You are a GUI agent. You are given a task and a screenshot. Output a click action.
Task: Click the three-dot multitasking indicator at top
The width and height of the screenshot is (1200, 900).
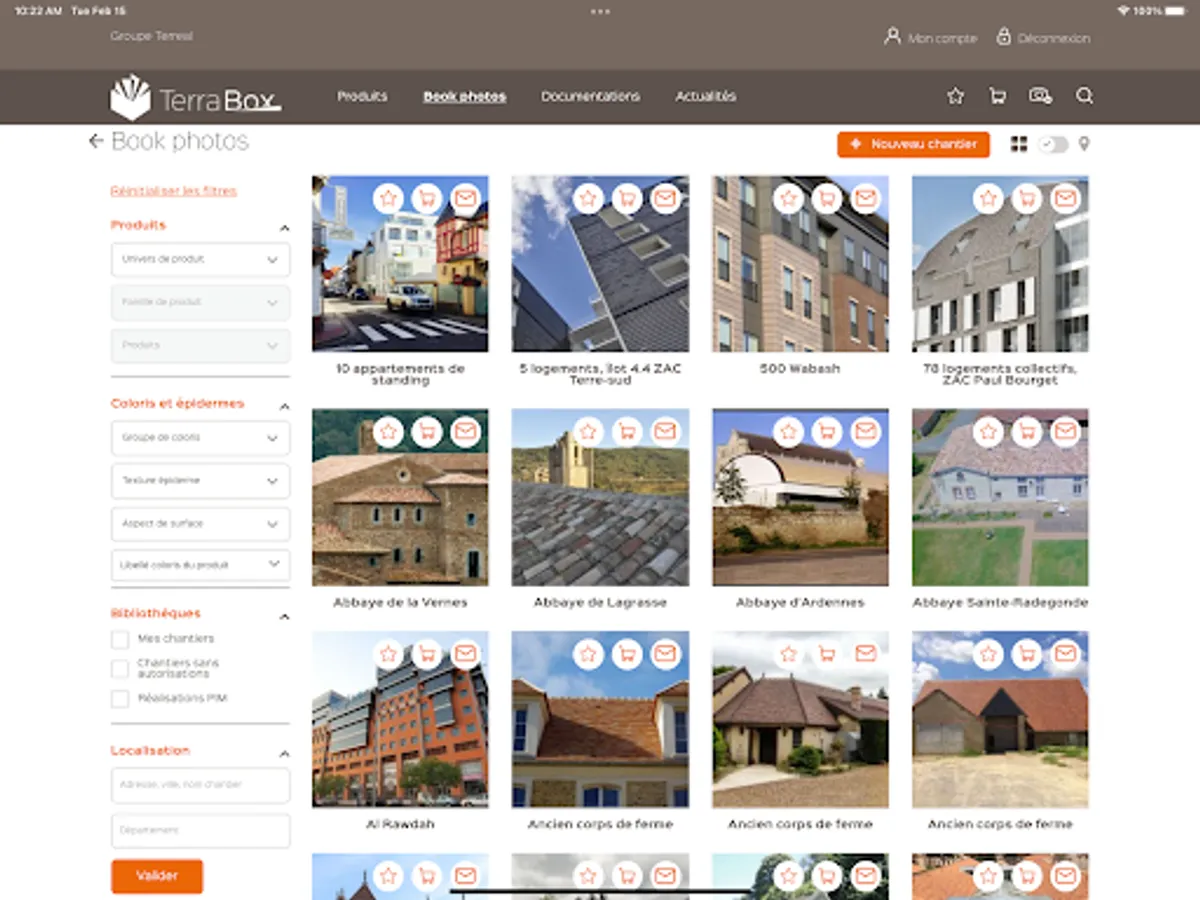tap(600, 11)
